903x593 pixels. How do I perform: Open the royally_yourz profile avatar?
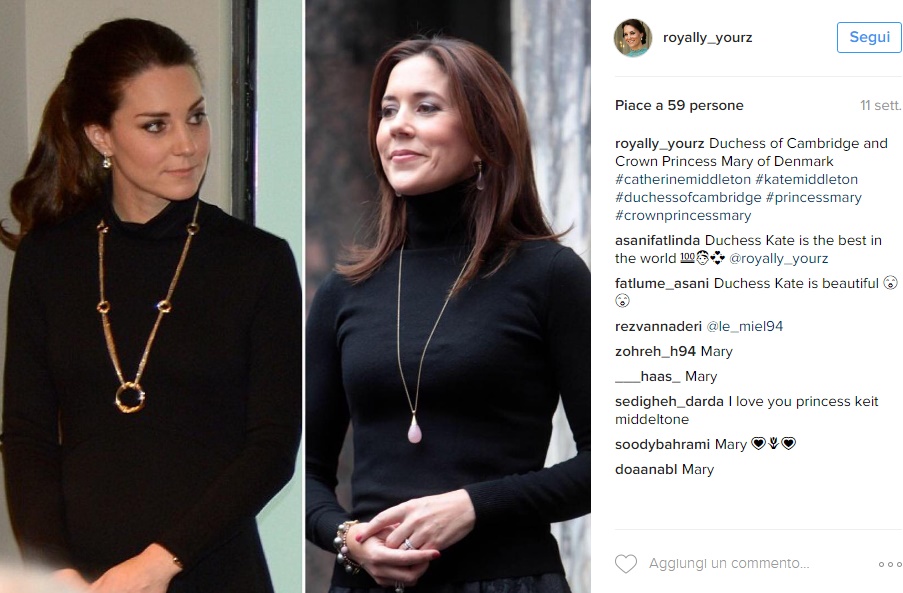click(x=633, y=37)
